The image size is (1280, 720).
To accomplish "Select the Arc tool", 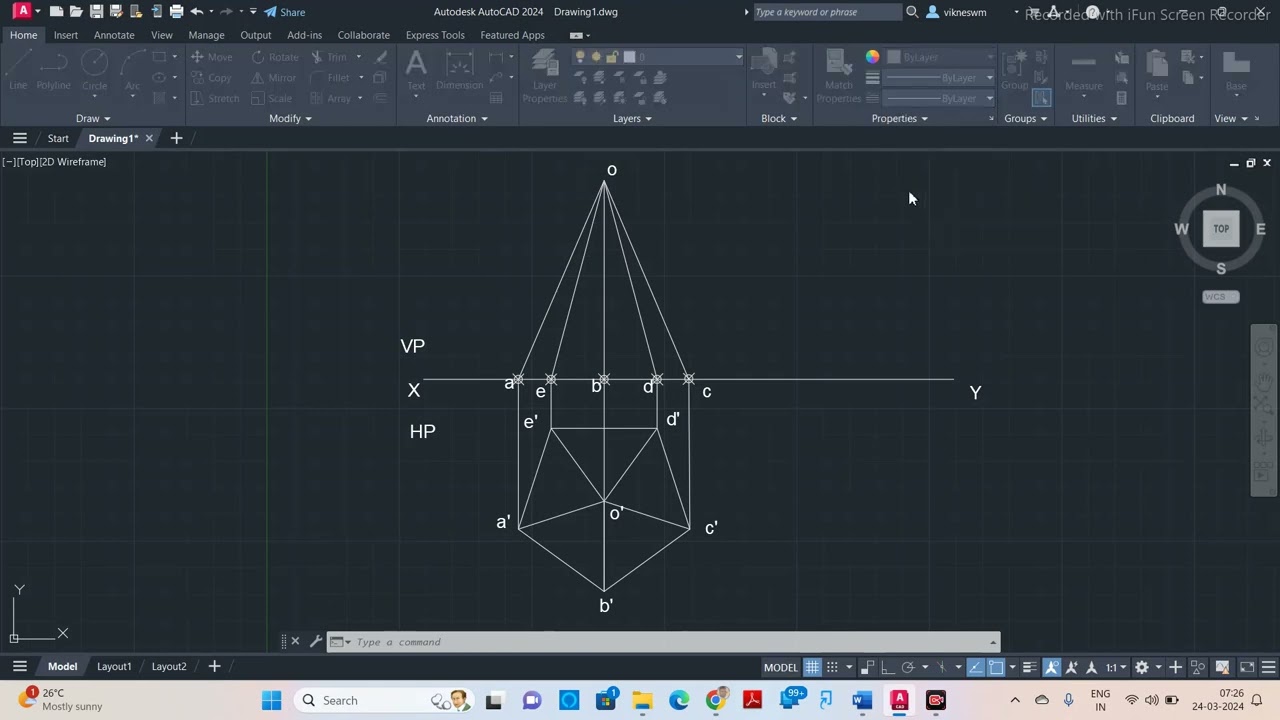I will click(x=132, y=71).
